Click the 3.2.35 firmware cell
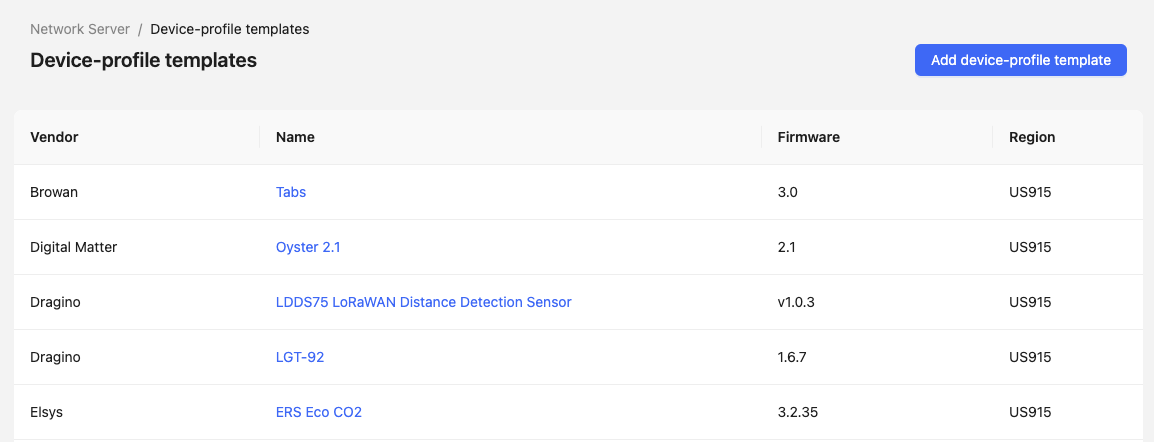This screenshot has width=1154, height=442. (797, 412)
